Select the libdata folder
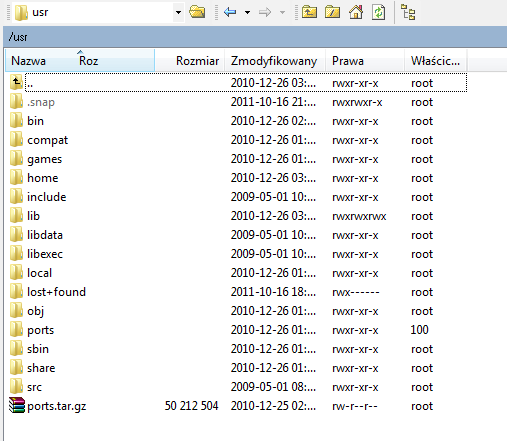The width and height of the screenshot is (507, 441). click(x=45, y=235)
